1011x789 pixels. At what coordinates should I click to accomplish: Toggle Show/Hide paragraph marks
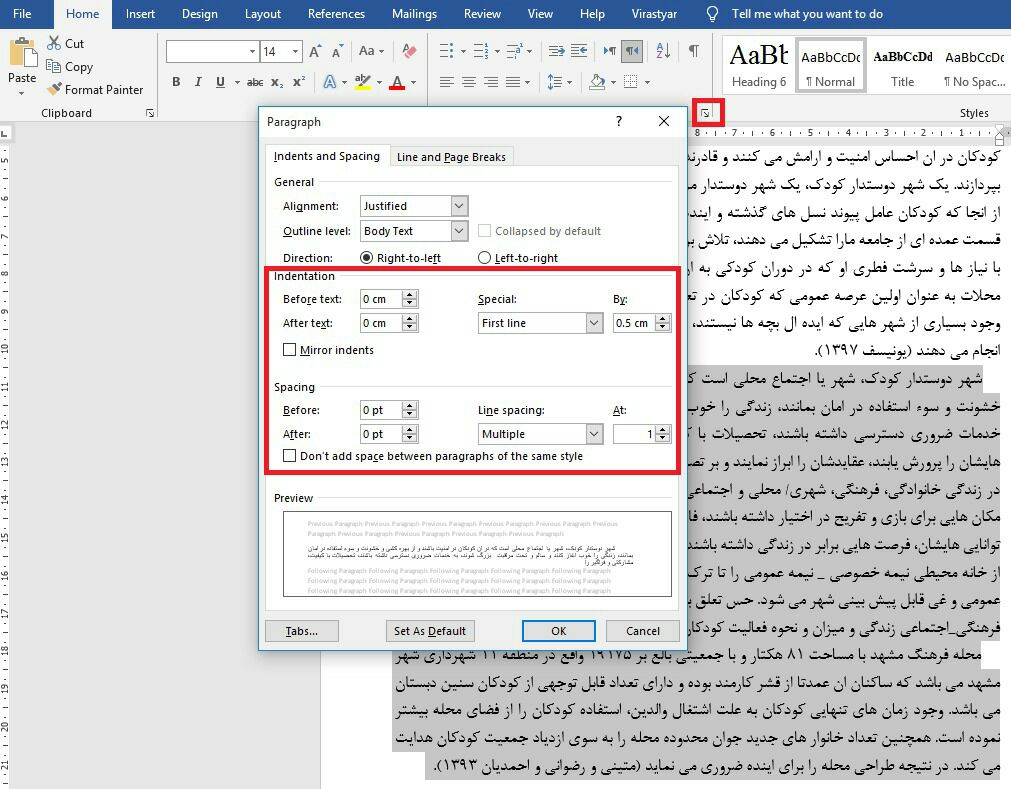point(694,51)
